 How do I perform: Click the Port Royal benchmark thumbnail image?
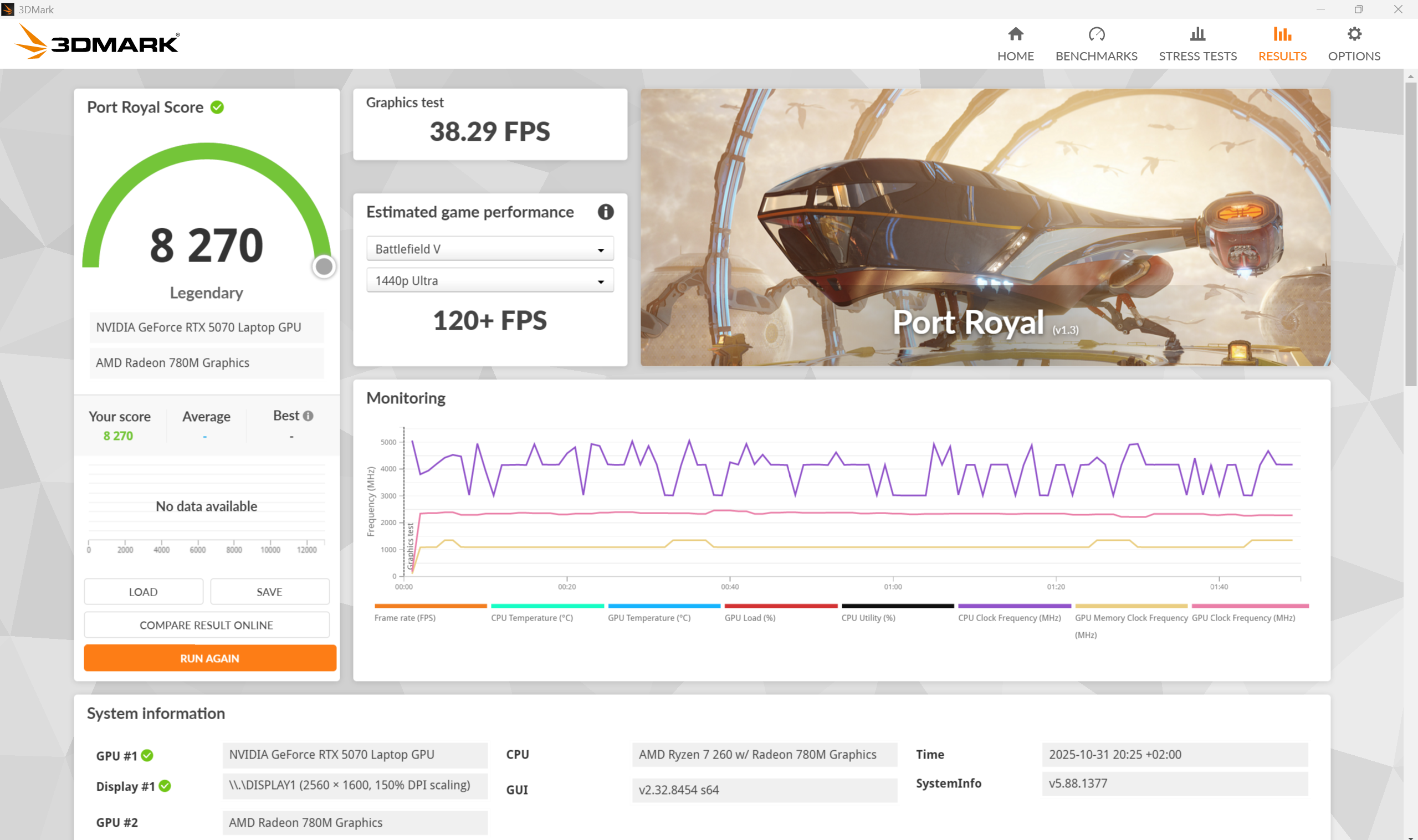tap(985, 227)
